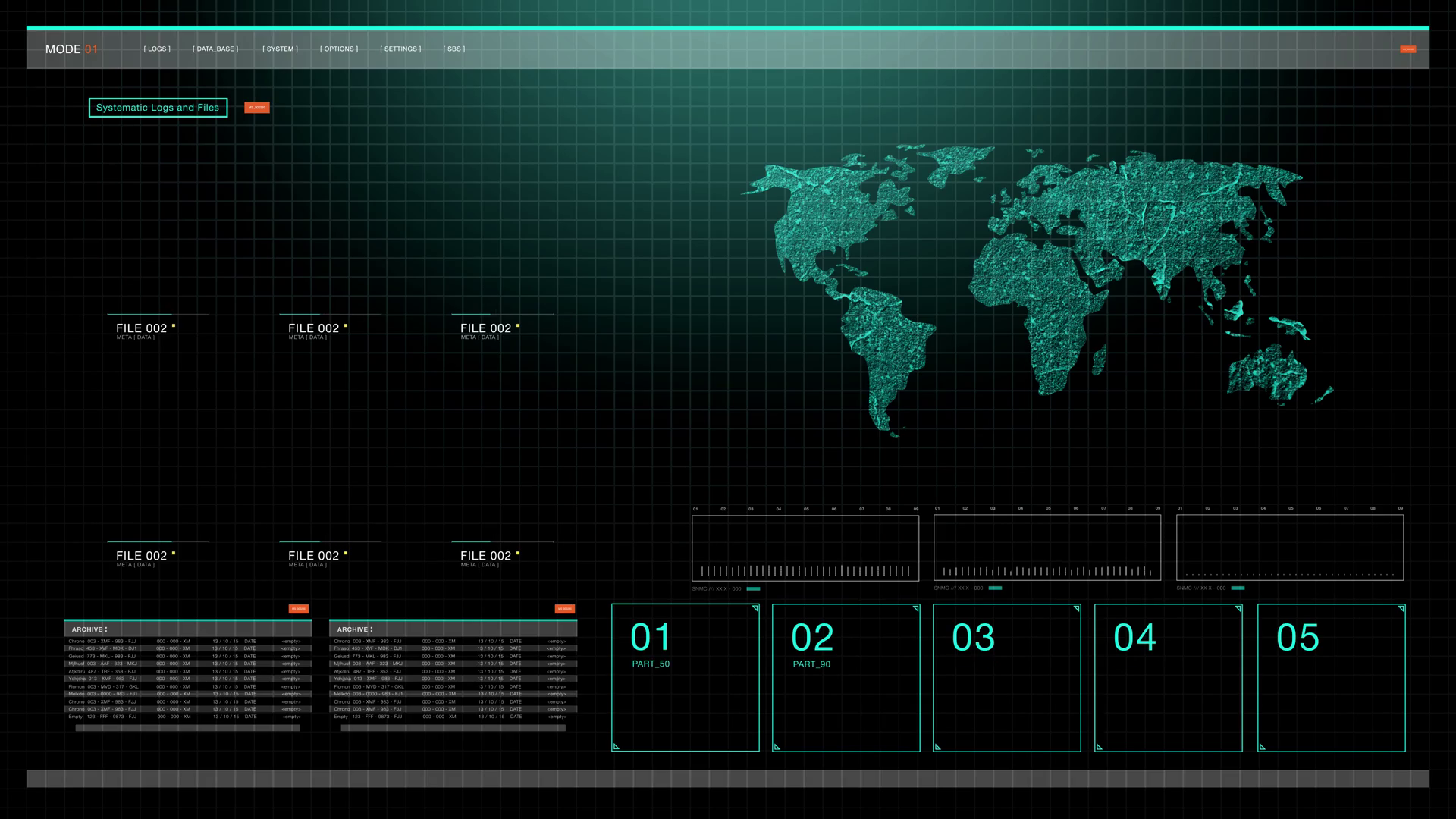Open the OPTIONS menu
The width and height of the screenshot is (1456, 819).
339,49
